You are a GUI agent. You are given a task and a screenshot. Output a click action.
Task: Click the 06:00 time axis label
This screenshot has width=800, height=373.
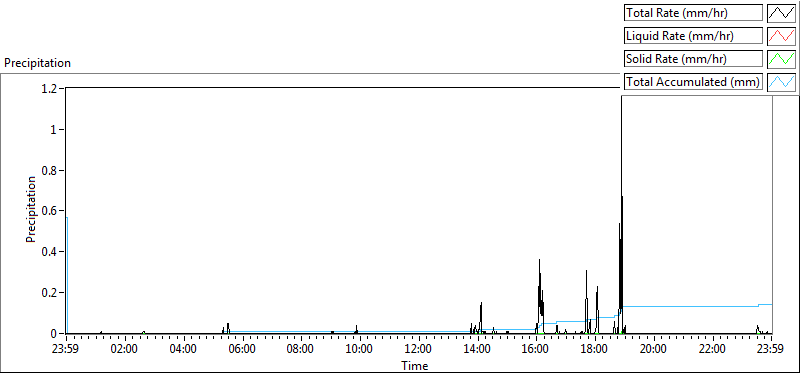coord(242,350)
